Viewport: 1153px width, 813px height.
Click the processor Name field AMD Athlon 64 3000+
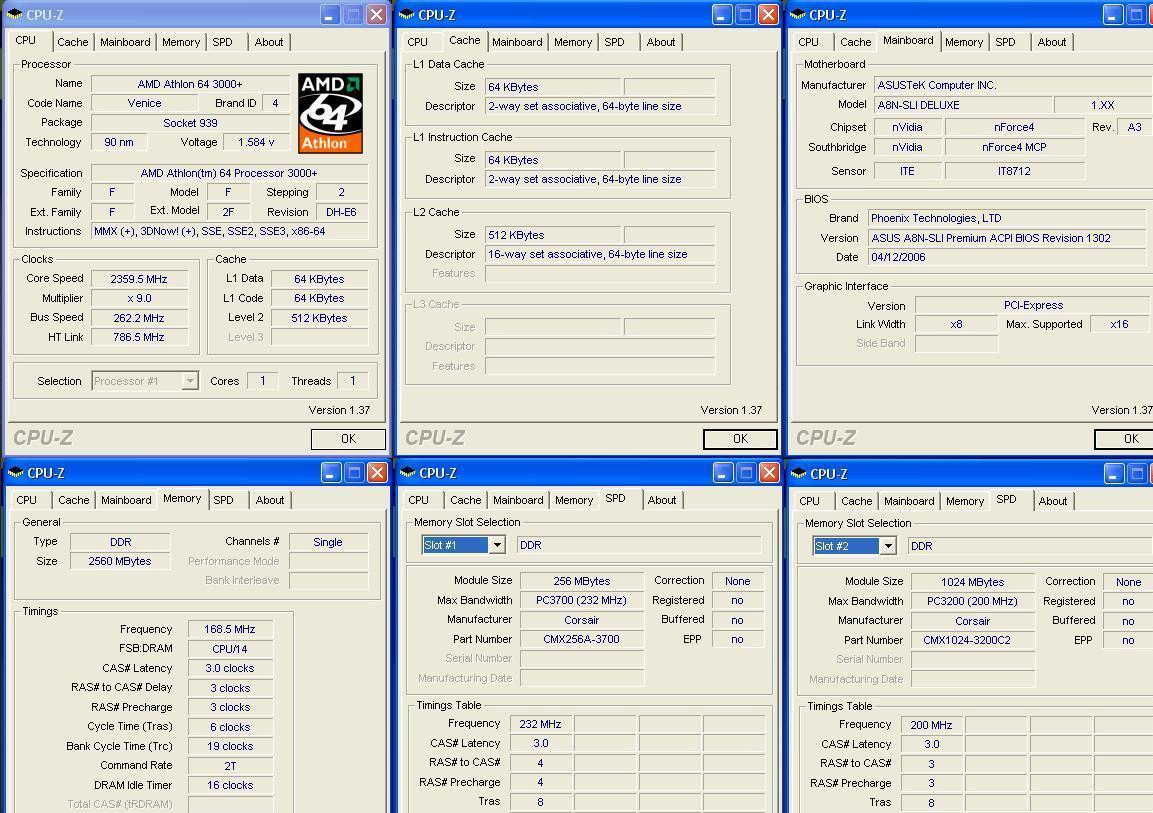pyautogui.click(x=190, y=84)
